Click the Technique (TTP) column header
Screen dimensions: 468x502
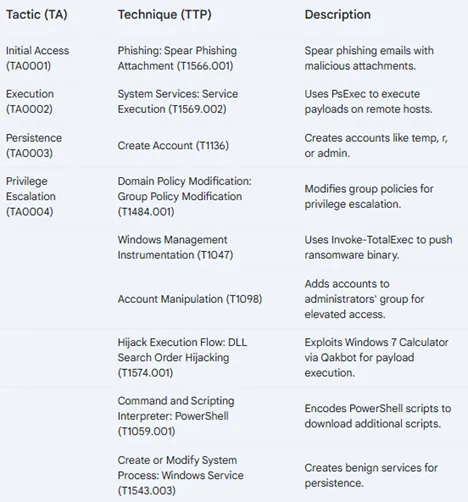(165, 15)
